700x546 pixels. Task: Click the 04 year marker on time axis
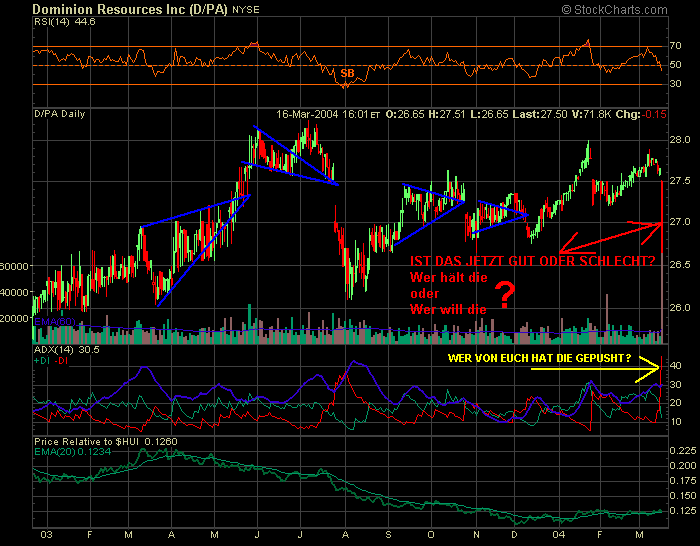pos(558,534)
